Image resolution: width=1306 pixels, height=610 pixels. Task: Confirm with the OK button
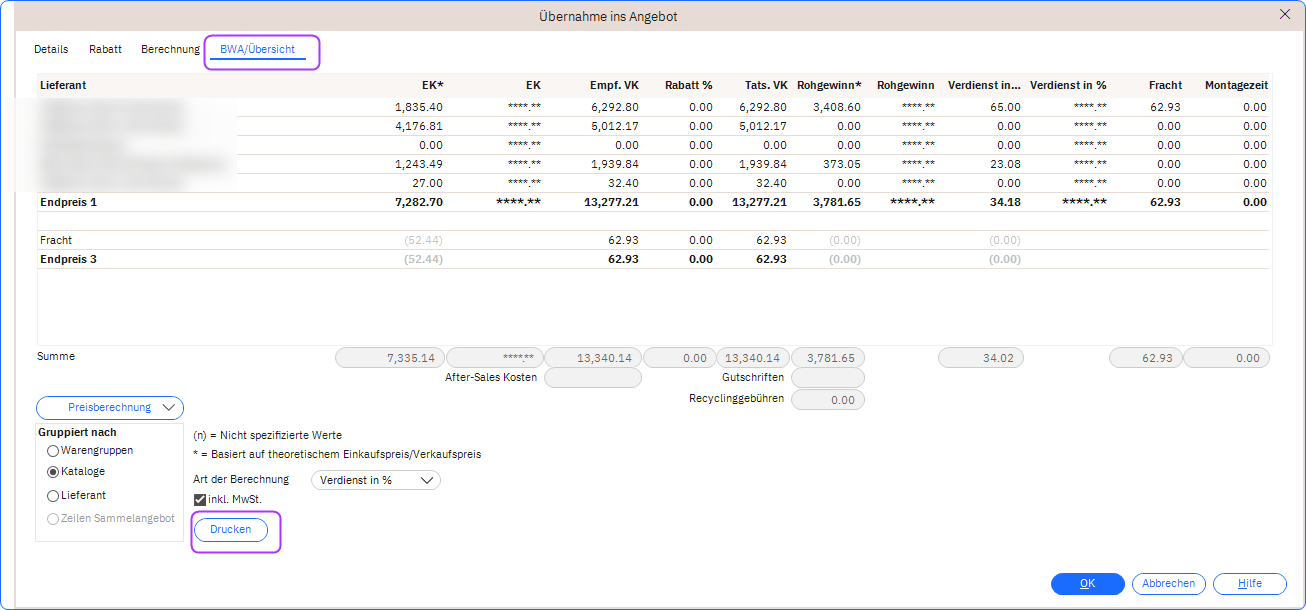pos(1087,584)
